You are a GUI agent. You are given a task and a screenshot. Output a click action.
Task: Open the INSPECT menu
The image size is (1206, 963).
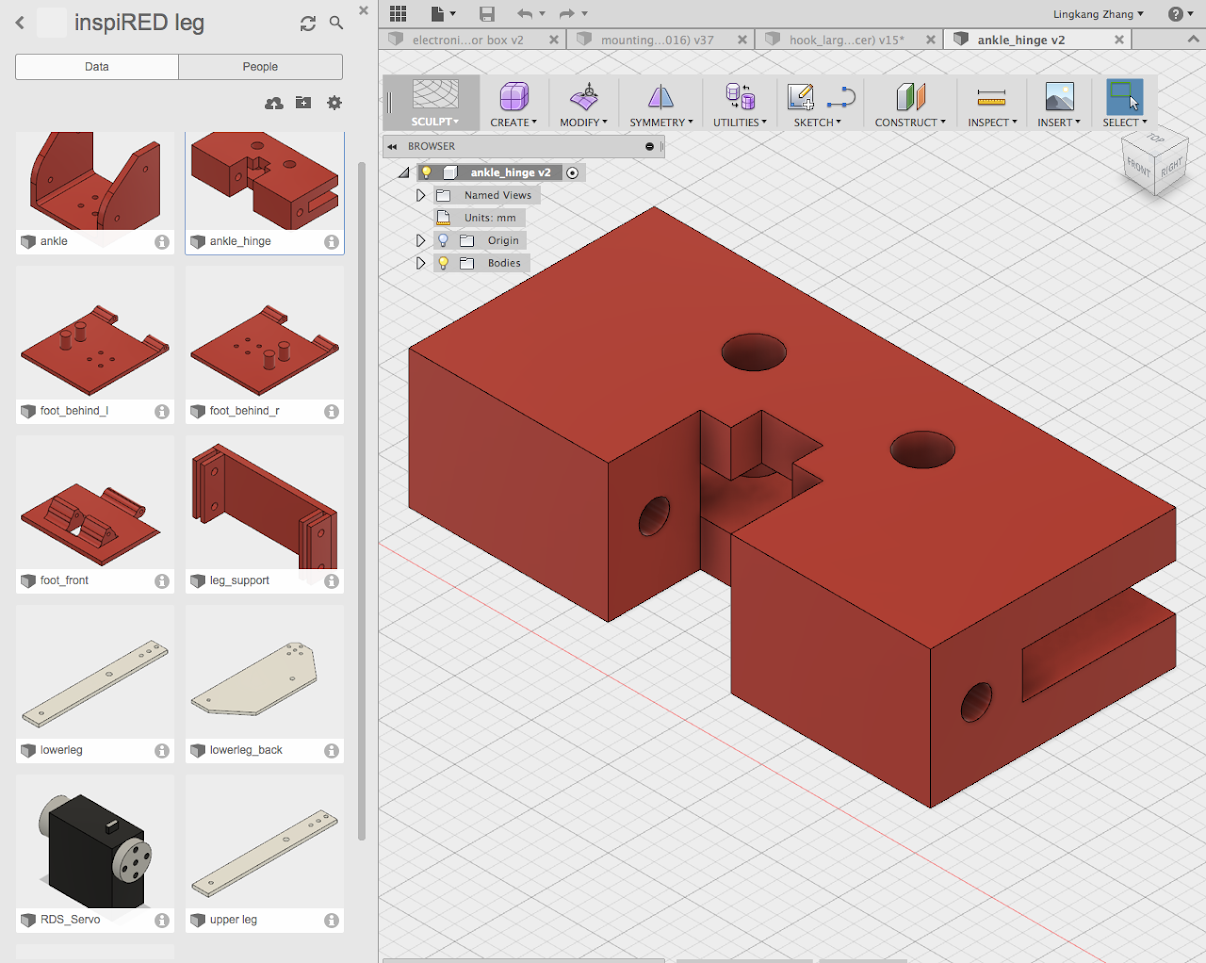(992, 122)
